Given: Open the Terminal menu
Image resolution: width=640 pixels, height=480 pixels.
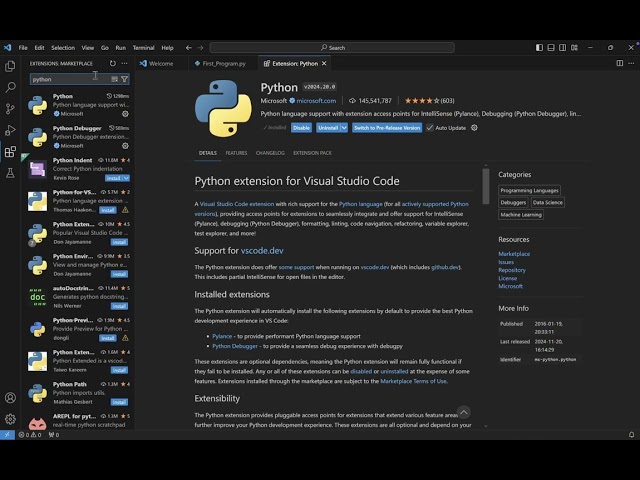Looking at the screenshot, I should pyautogui.click(x=143, y=48).
